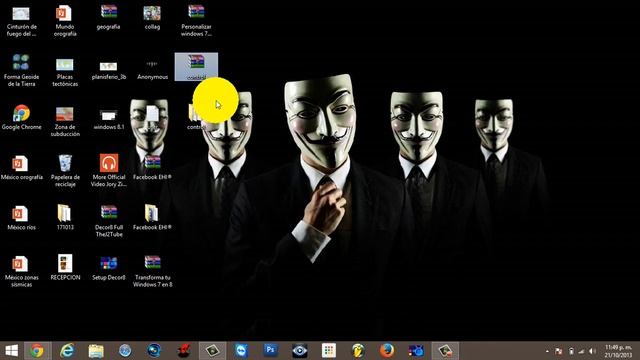This screenshot has height=360, width=640.
Task: Open the Action Center flag tray icon
Action: point(559,351)
